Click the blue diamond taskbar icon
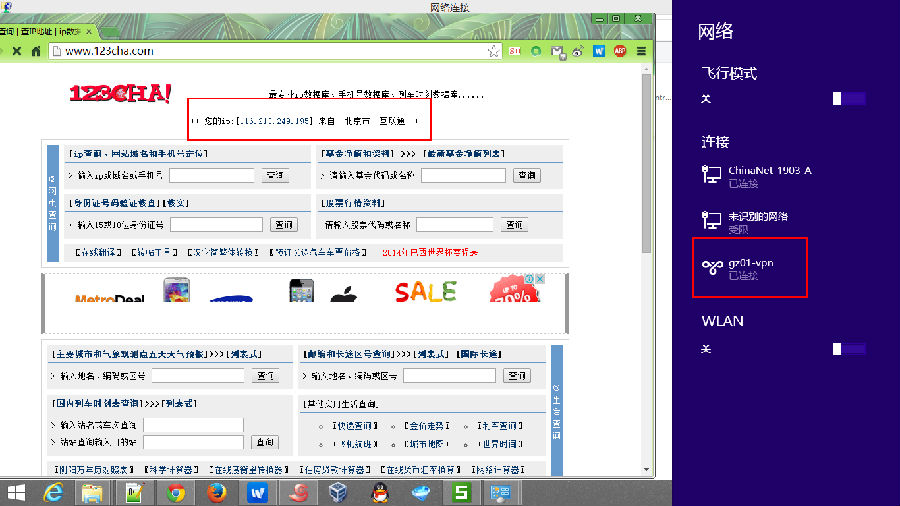900x506 pixels. click(x=420, y=493)
